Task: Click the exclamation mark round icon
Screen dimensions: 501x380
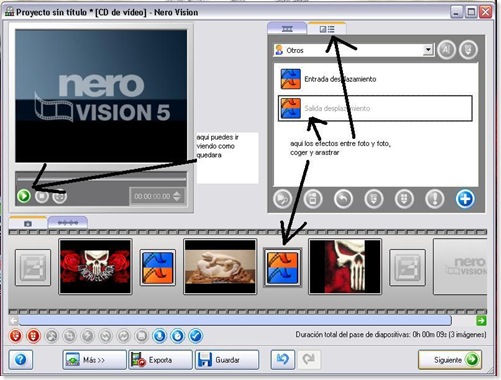Action: point(435,199)
